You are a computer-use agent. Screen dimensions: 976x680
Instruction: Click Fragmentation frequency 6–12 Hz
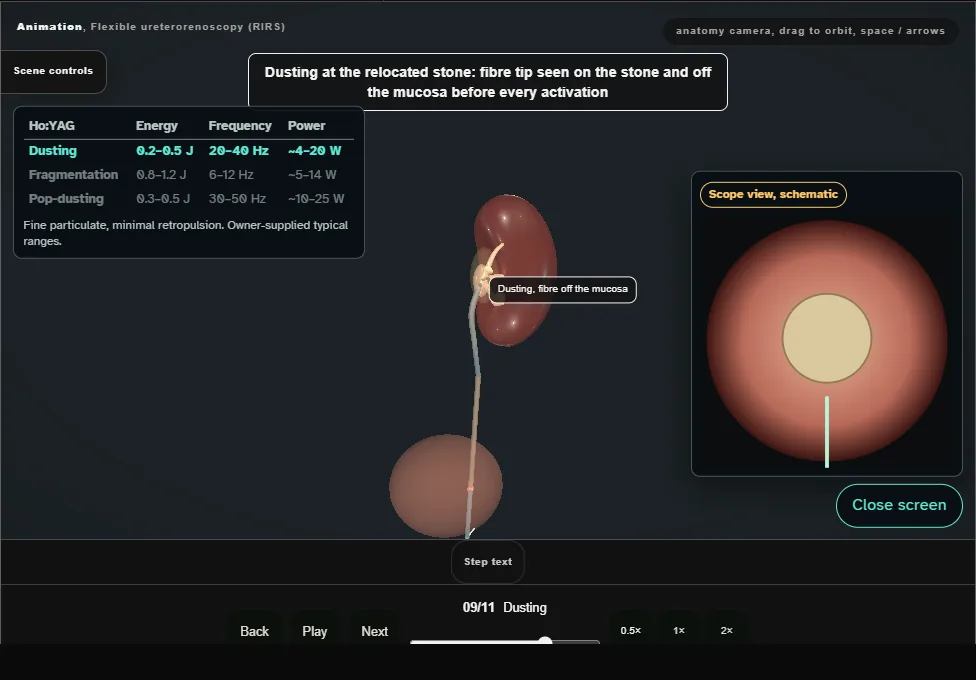coord(231,175)
